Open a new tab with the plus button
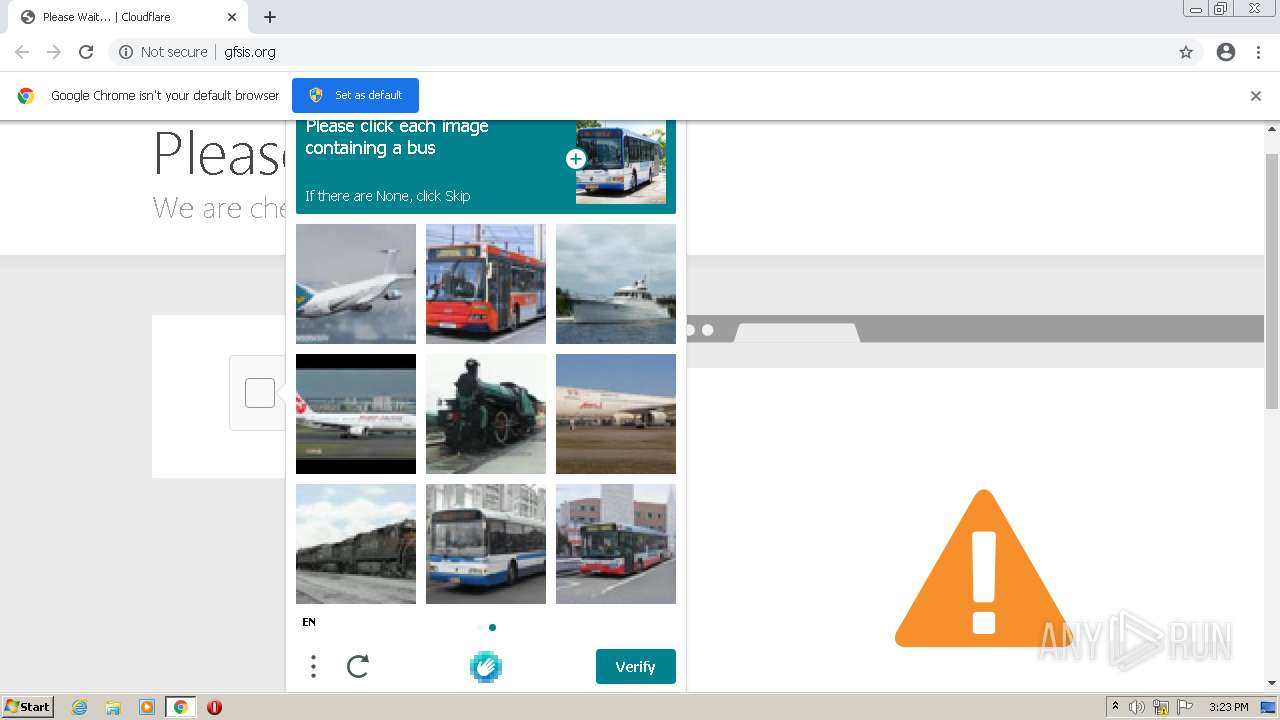1280x720 pixels. point(270,17)
